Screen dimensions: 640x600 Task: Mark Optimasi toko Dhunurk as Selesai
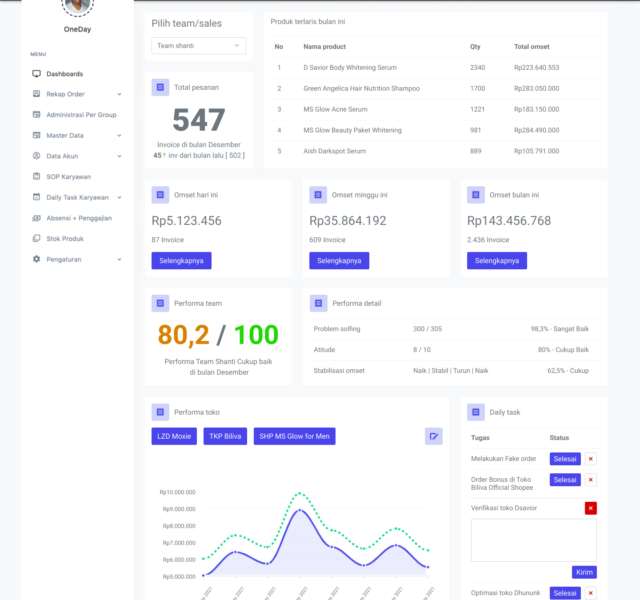[x=565, y=593]
